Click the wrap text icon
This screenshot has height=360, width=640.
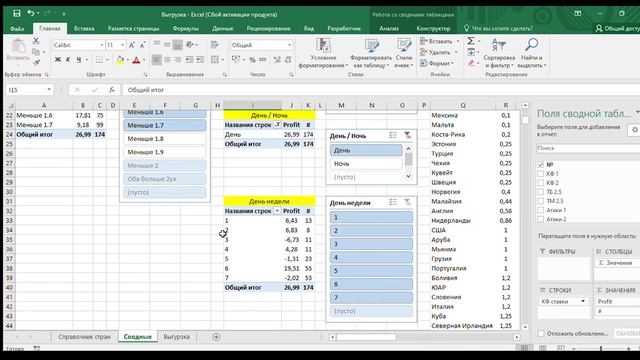(x=215, y=44)
